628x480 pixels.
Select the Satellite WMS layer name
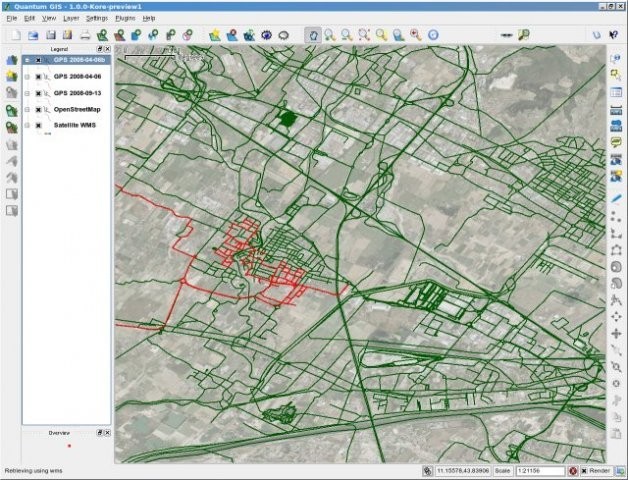[75, 125]
